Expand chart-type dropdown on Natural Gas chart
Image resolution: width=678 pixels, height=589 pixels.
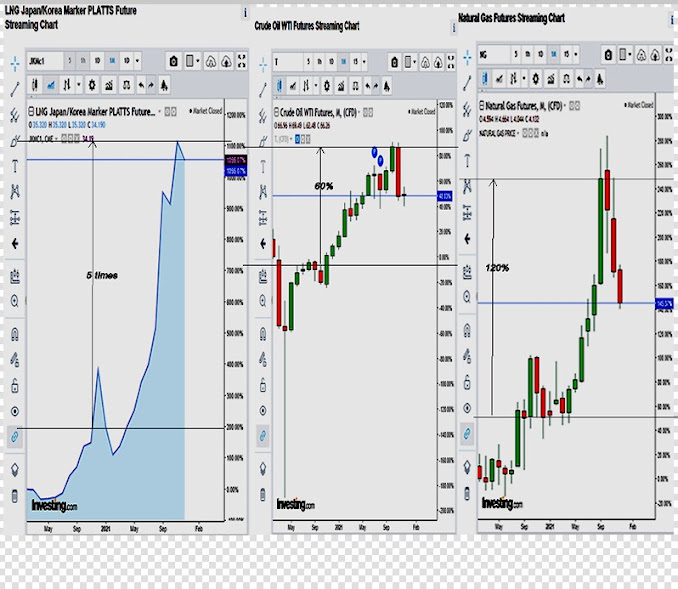(524, 79)
